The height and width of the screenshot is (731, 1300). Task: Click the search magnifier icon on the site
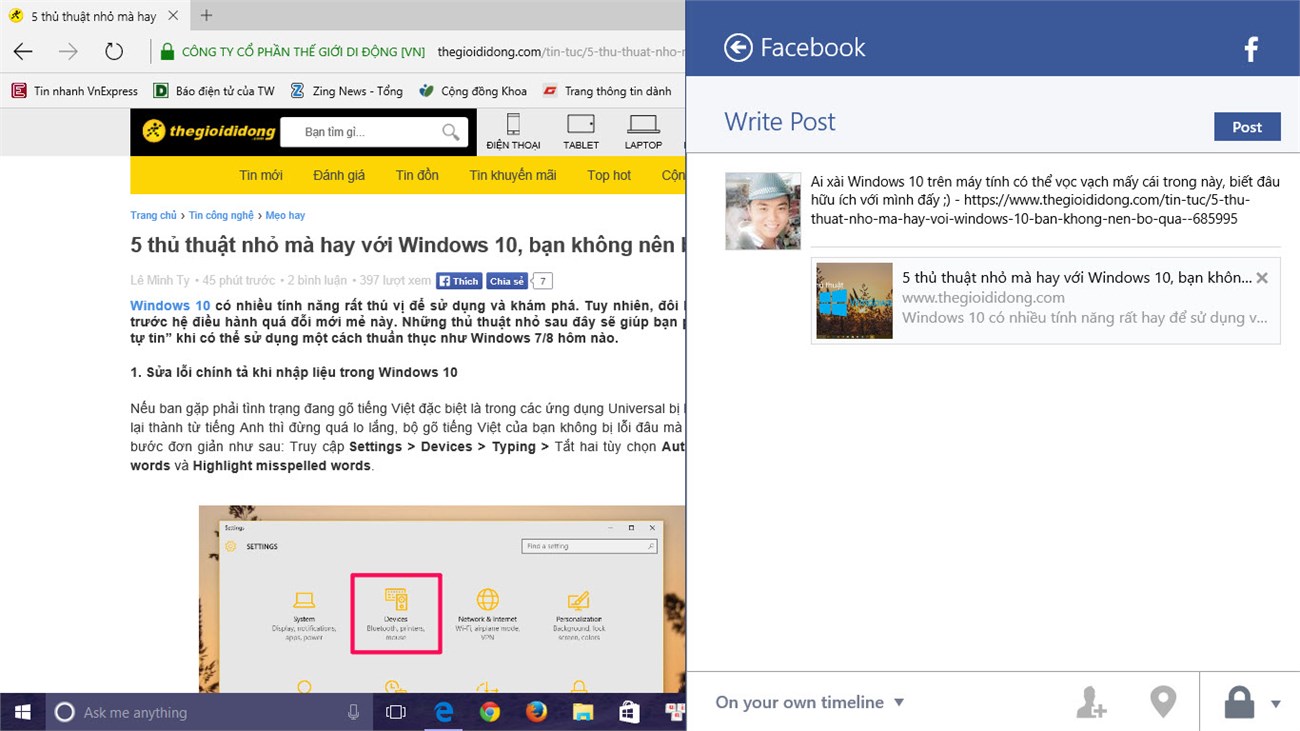click(x=451, y=132)
